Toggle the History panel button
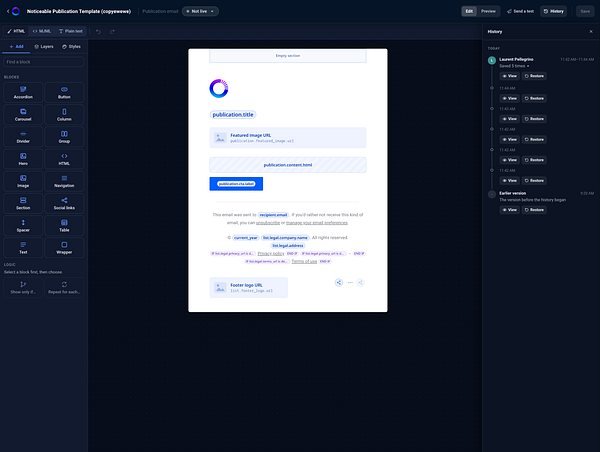This screenshot has height=452, width=600. pos(553,11)
